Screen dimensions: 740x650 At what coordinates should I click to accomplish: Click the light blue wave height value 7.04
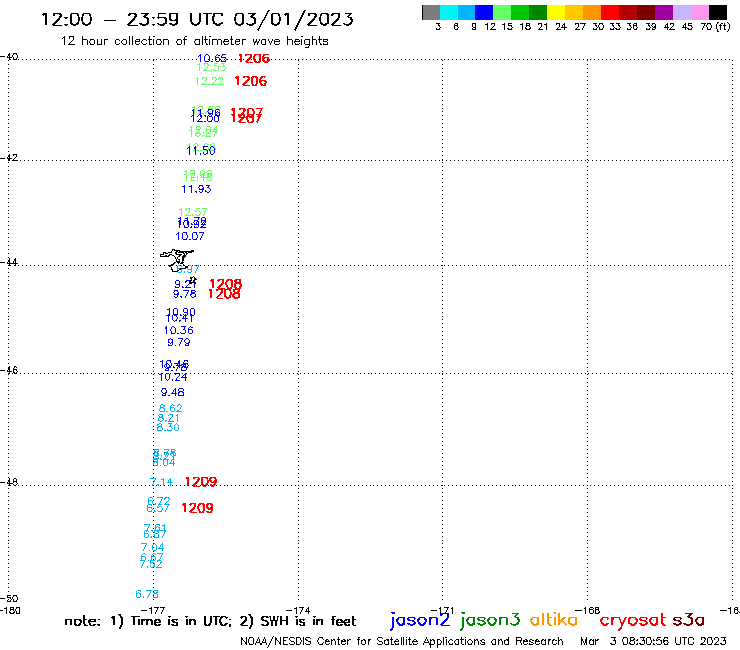[152, 548]
